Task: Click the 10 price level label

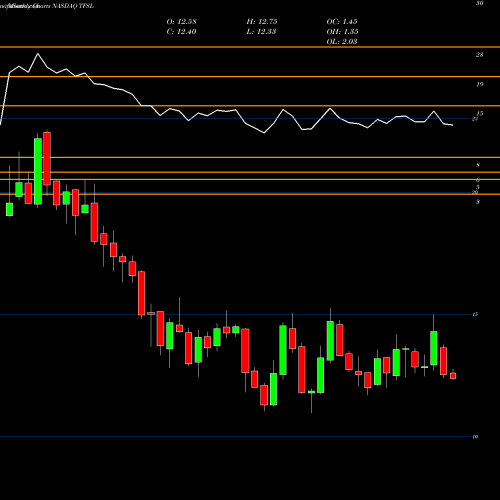Action: tap(475, 437)
